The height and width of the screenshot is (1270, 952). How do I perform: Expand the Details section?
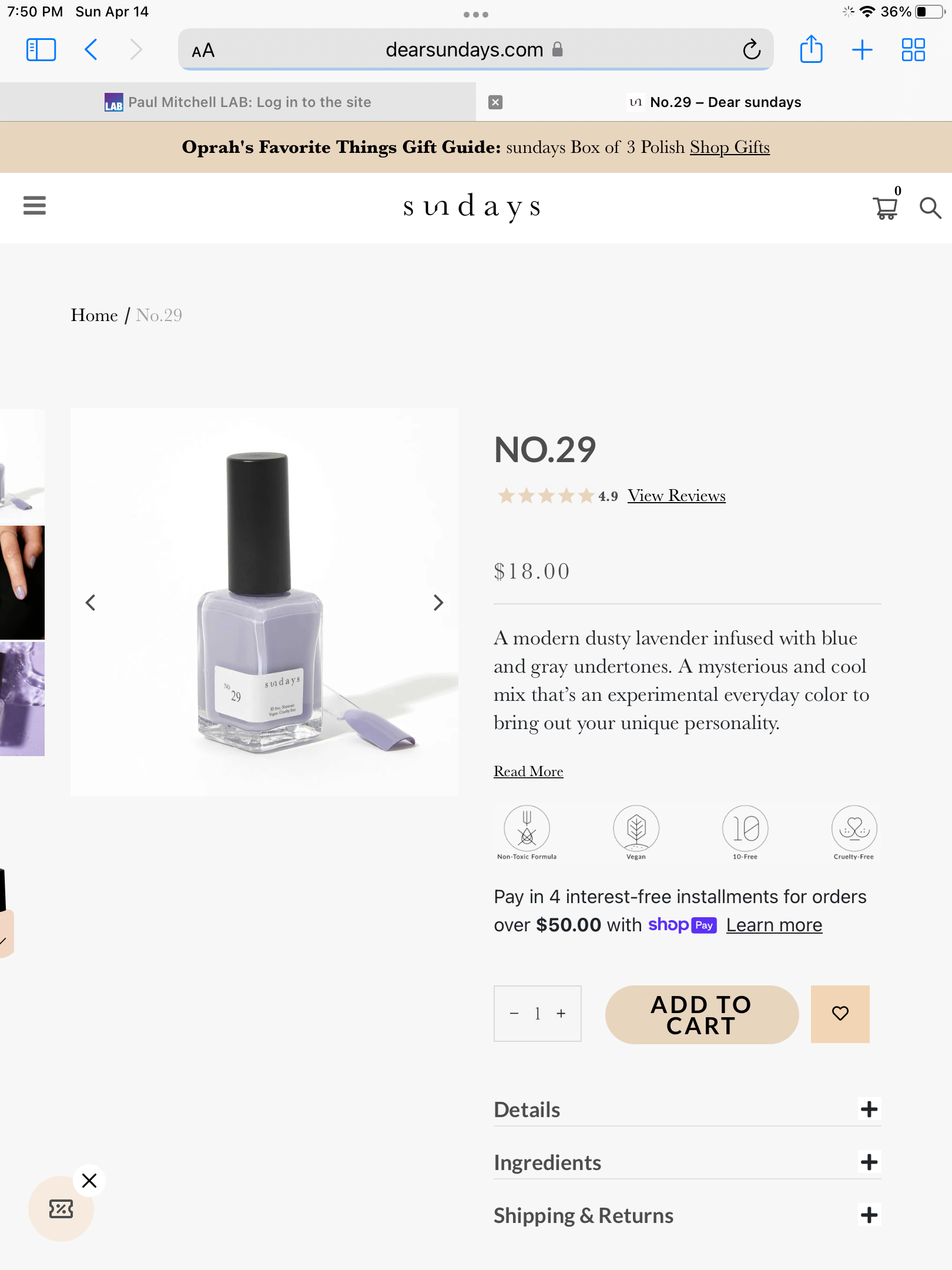(869, 1109)
